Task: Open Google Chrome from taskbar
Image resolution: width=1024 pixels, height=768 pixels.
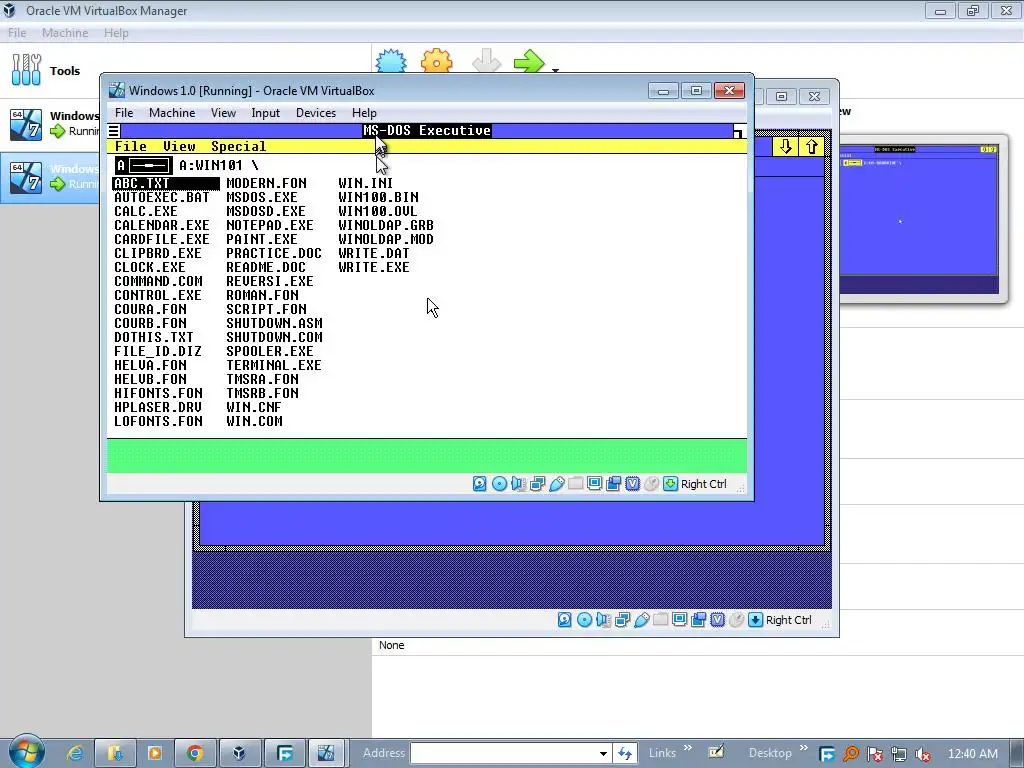Action: 194,754
